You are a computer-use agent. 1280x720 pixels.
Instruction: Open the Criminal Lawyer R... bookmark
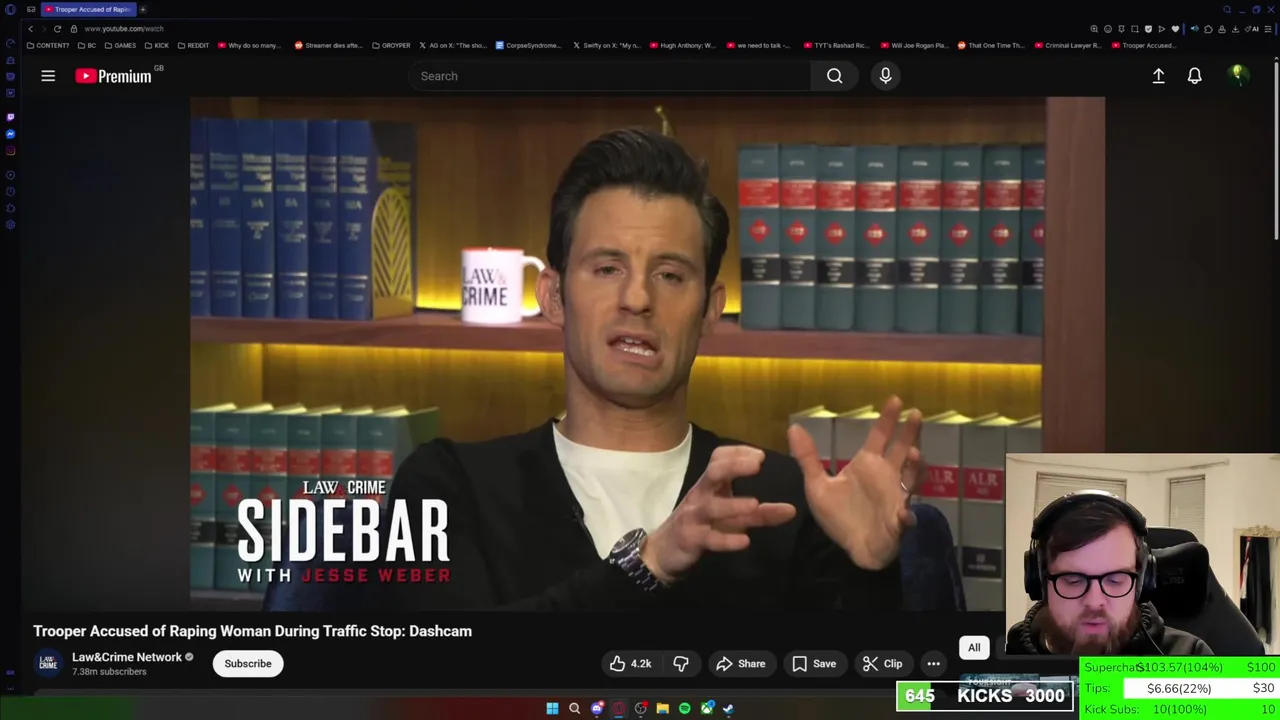click(x=1068, y=45)
